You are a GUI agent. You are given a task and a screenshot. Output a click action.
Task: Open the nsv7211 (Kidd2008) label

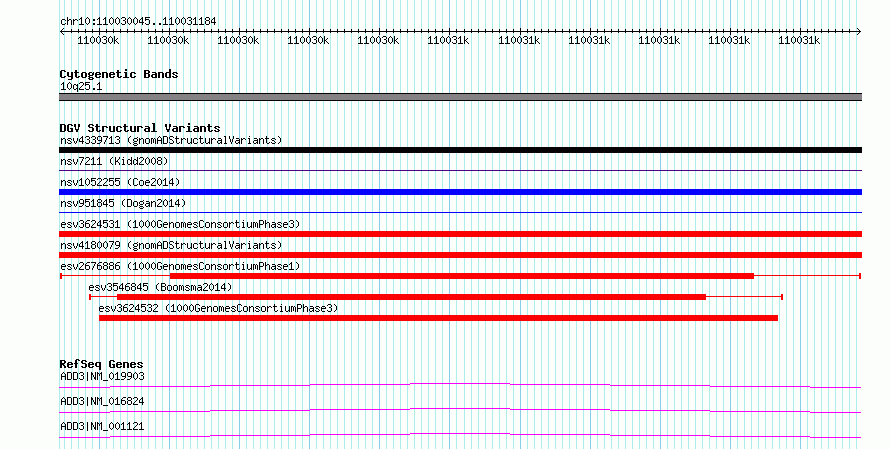click(x=114, y=161)
